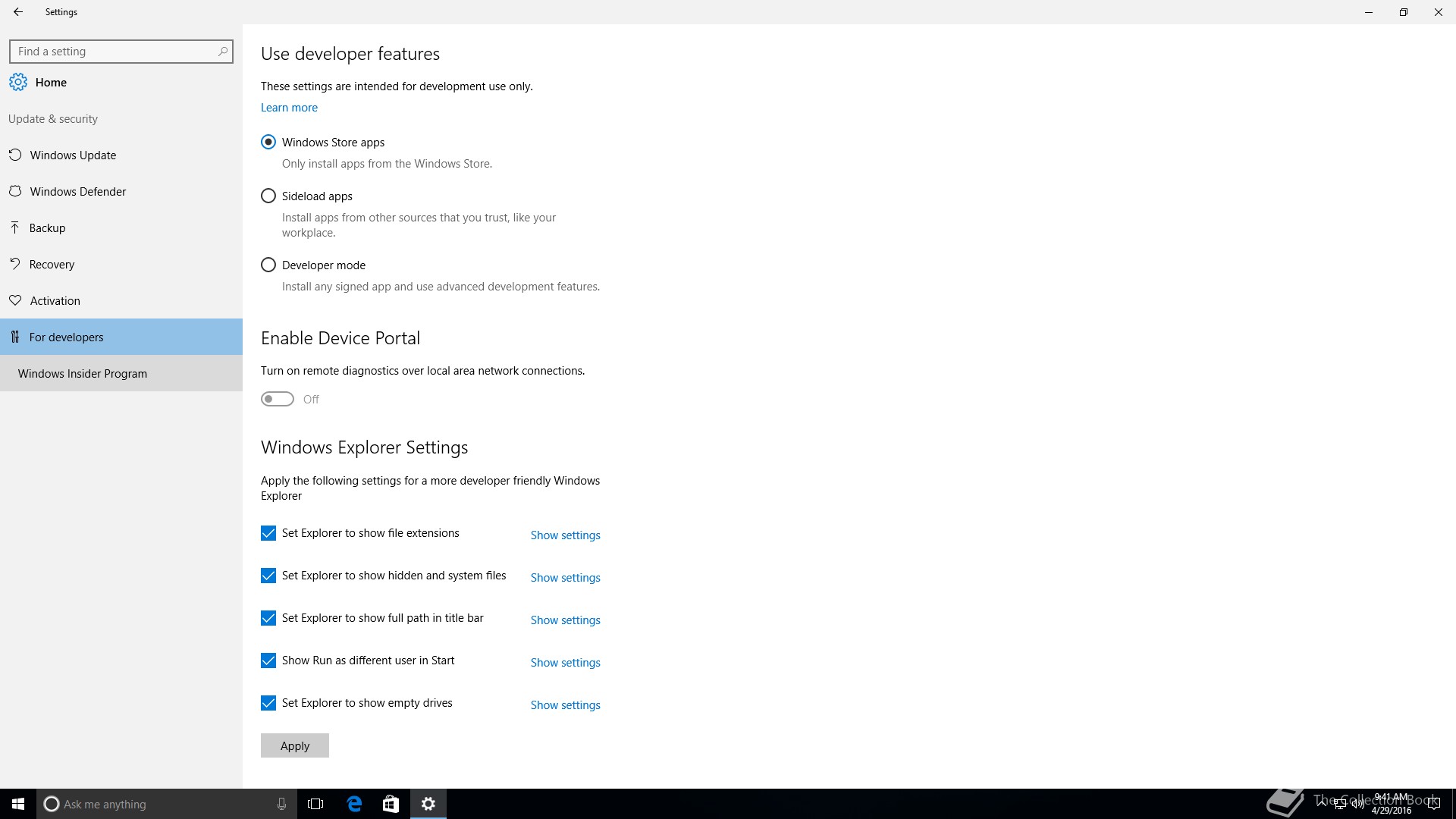Open the Recovery section

pyautogui.click(x=121, y=264)
